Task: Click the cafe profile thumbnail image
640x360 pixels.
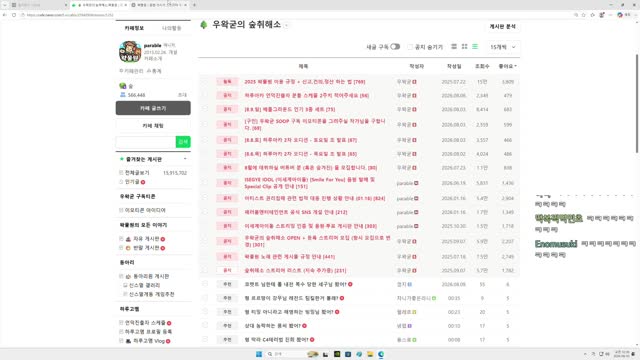Action: coord(130,51)
